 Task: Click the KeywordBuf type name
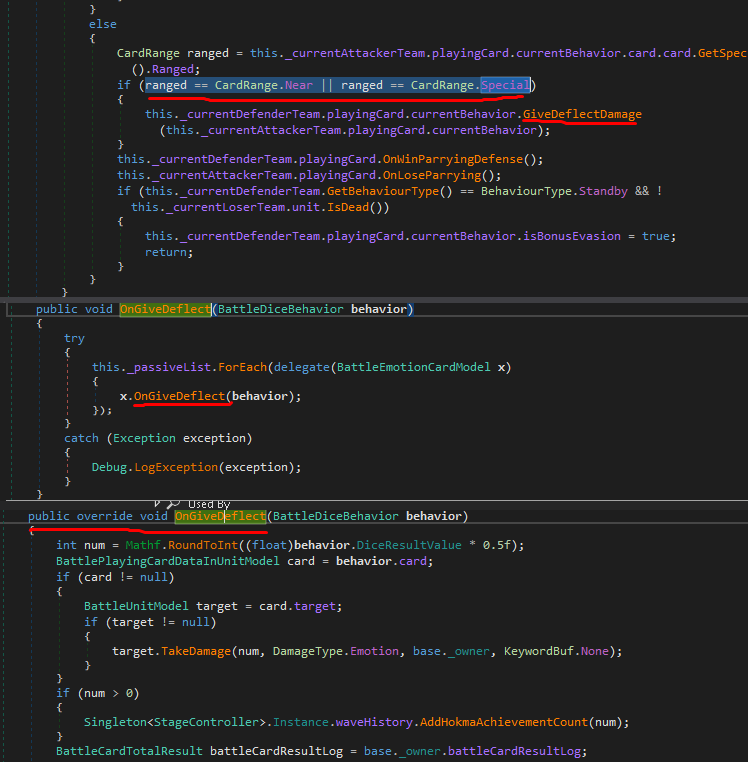pyautogui.click(x=539, y=652)
